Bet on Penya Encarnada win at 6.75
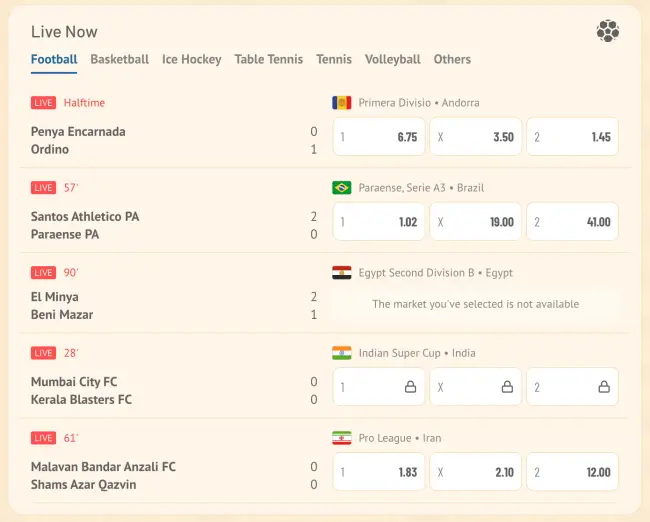 378,137
